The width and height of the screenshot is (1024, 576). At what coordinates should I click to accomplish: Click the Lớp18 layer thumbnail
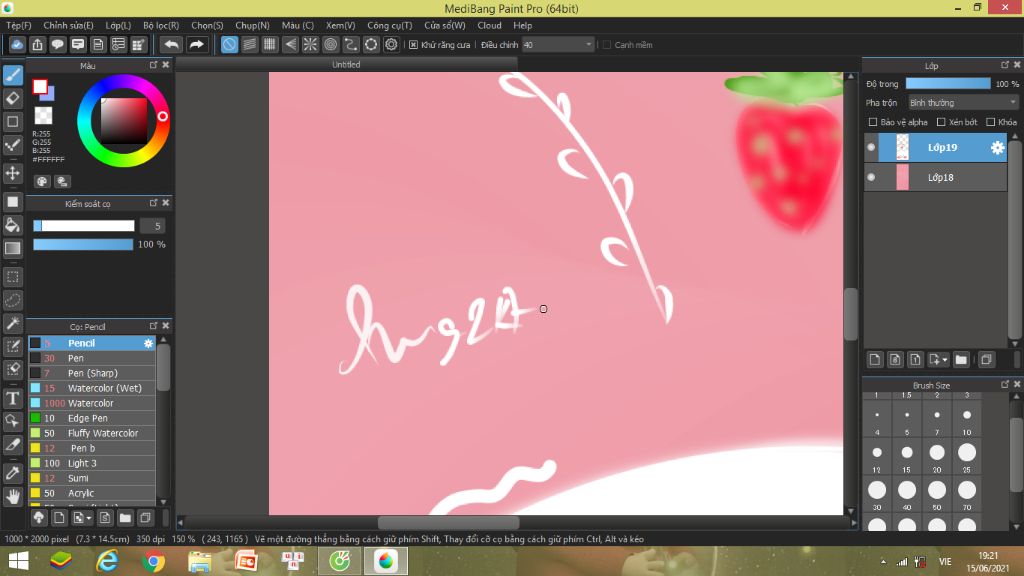coord(903,178)
